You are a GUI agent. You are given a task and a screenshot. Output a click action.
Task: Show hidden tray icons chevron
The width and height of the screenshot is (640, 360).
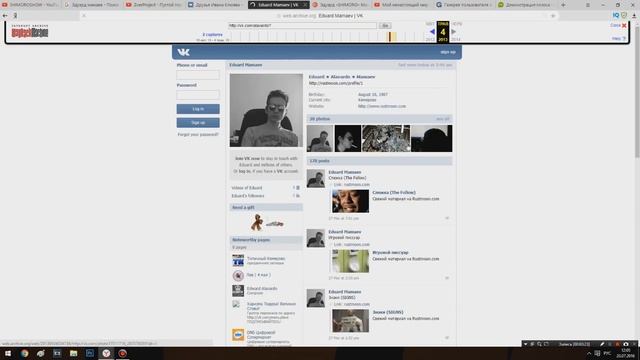click(589, 353)
